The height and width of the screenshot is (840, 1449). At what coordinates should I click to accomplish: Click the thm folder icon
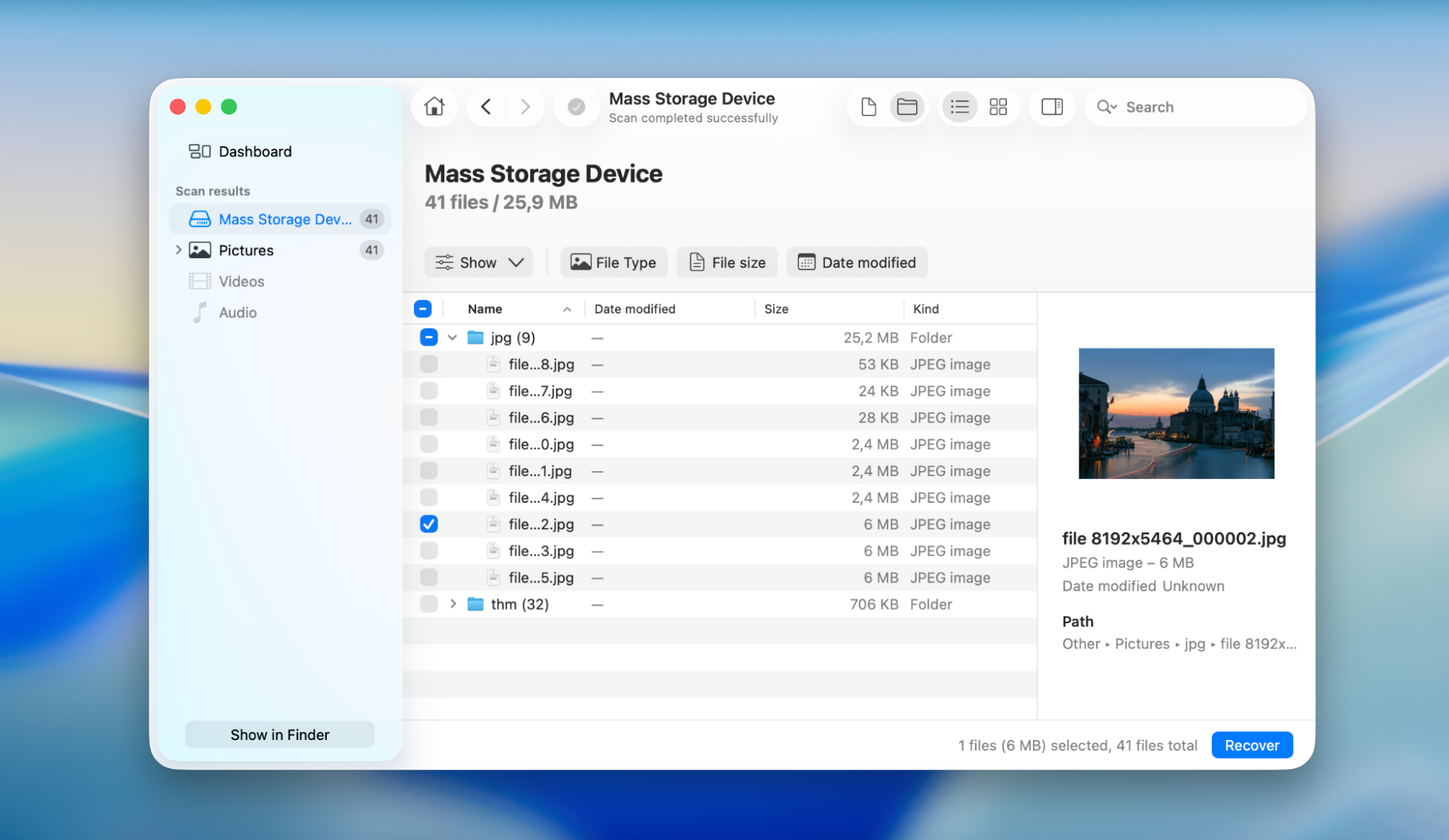476,604
